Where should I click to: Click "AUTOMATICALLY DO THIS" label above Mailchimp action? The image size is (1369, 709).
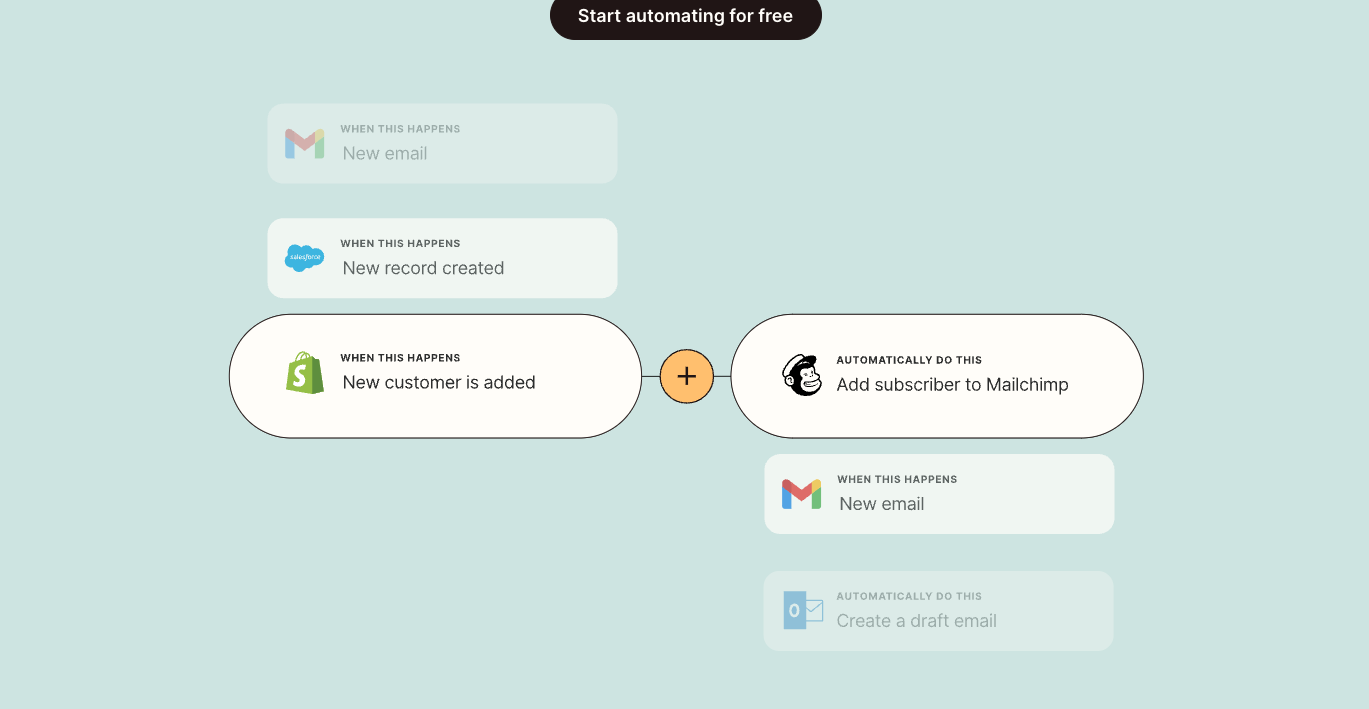tap(909, 360)
